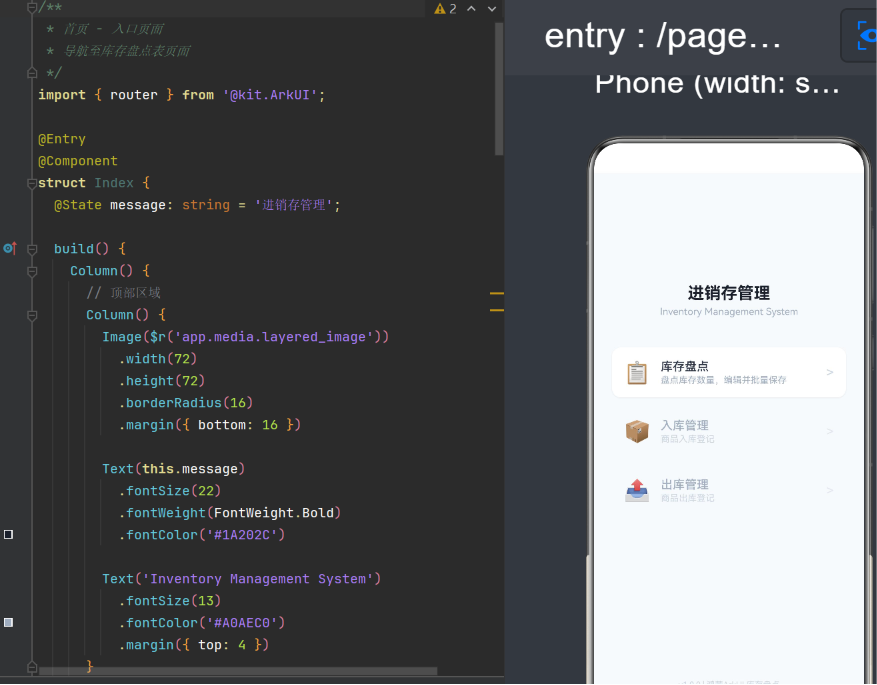Click the .borderRadius(16) line
The width and height of the screenshot is (877, 685).
click(186, 403)
